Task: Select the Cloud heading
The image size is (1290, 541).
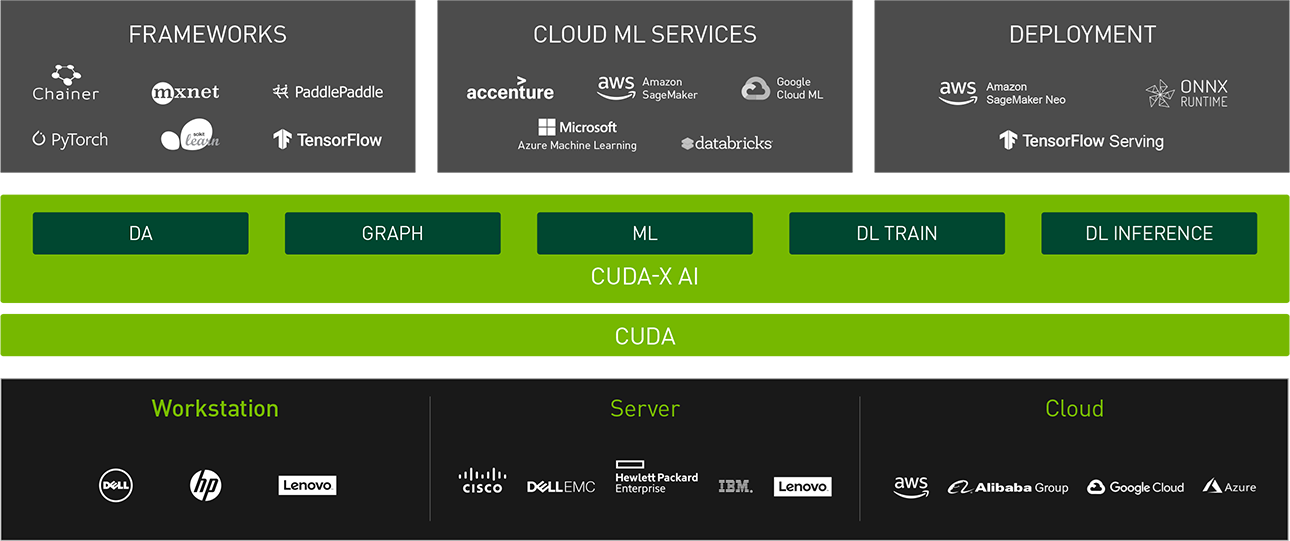Action: [1074, 409]
